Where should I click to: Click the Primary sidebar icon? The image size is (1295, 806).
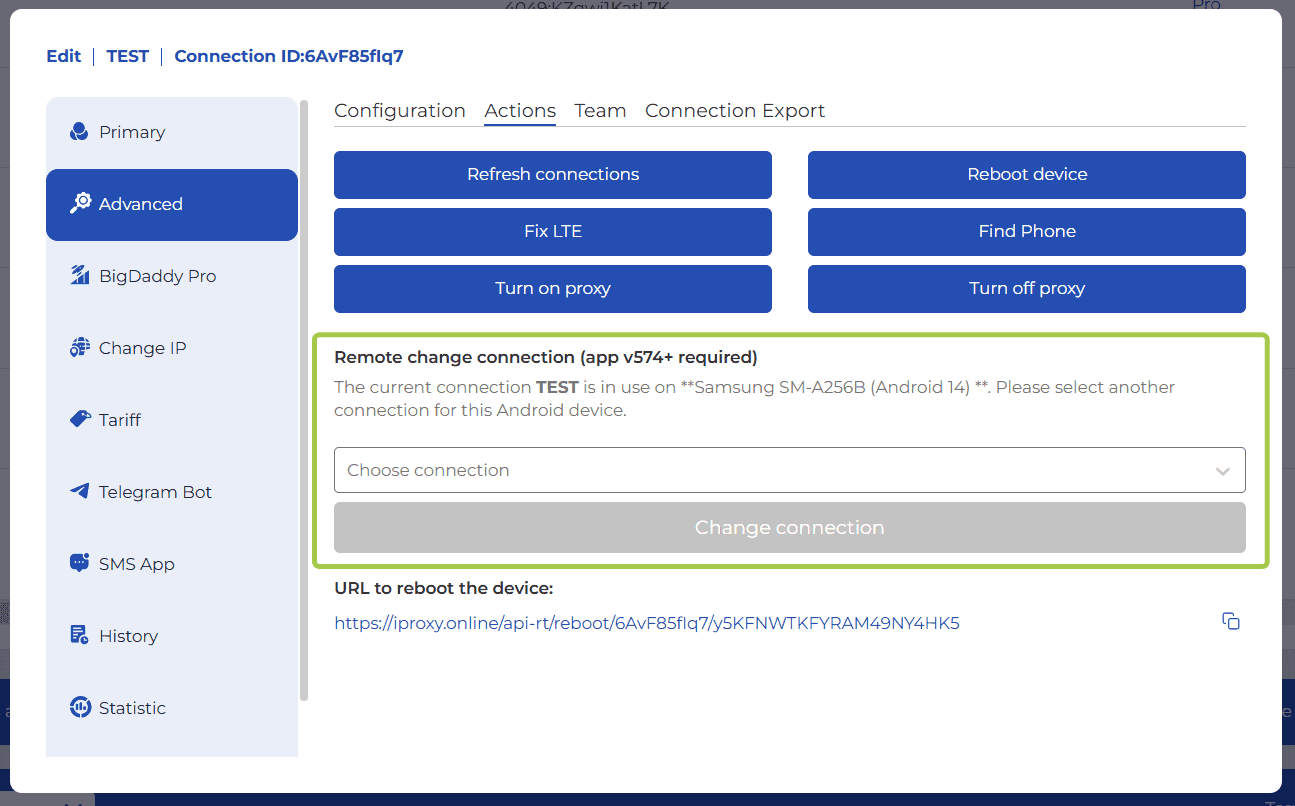tap(79, 132)
